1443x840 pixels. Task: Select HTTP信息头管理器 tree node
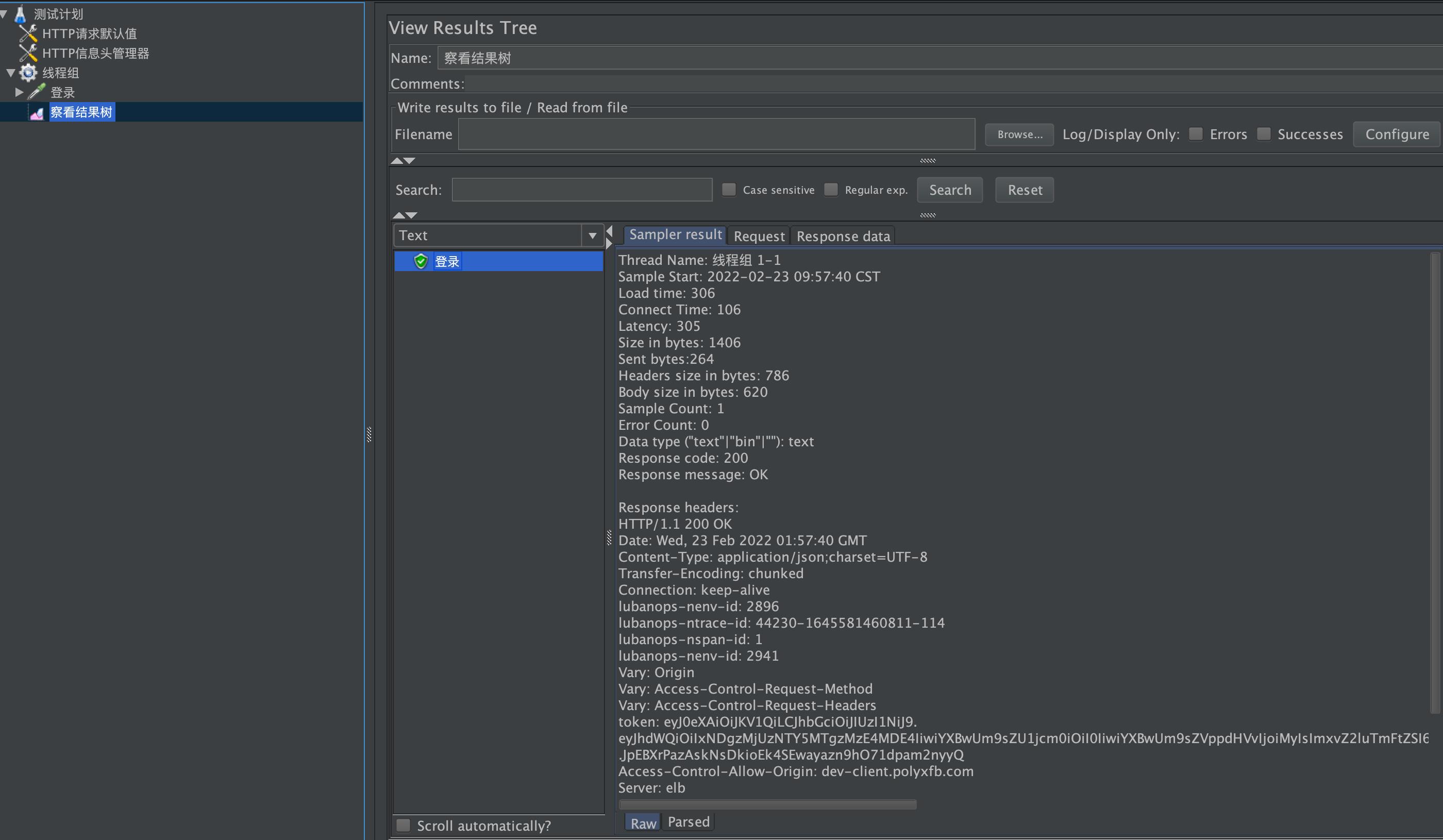pyautogui.click(x=96, y=53)
